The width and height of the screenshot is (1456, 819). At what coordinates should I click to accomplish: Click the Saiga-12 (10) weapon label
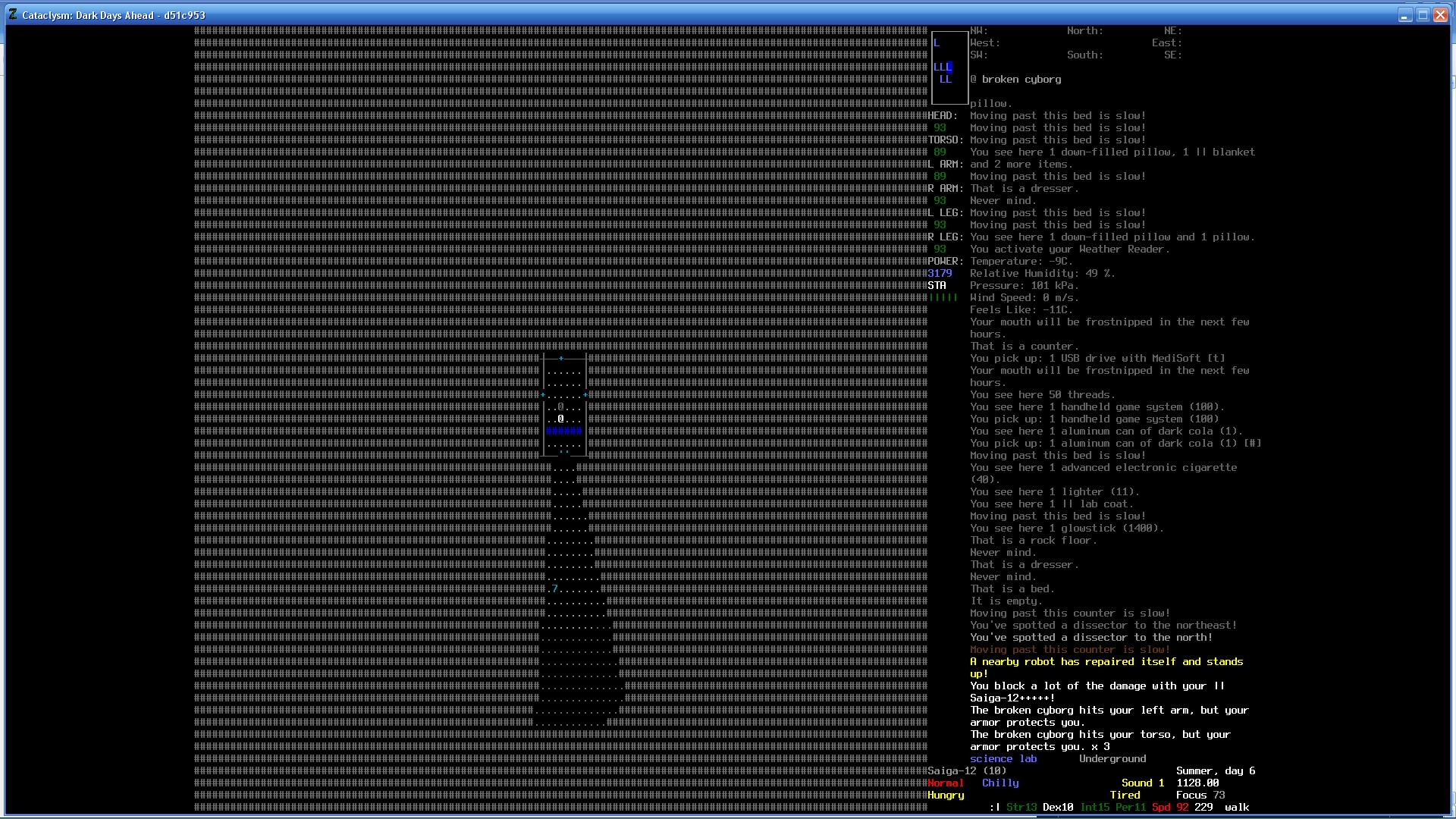[x=967, y=770]
